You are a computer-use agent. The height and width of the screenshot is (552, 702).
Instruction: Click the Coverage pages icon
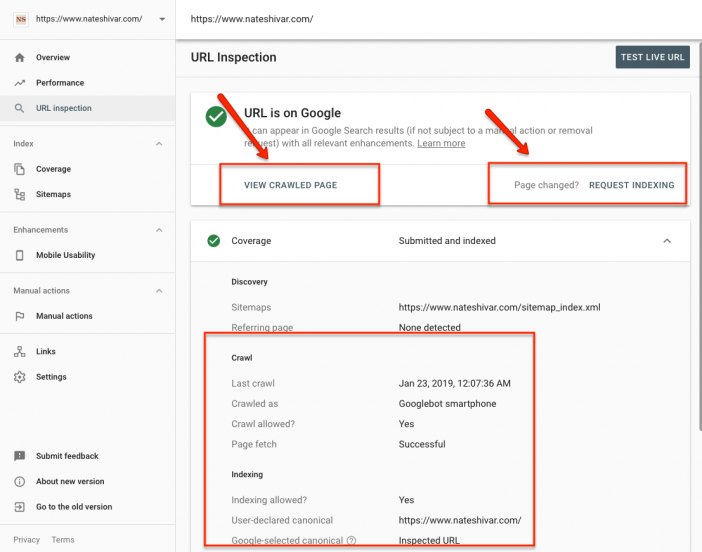[19, 169]
